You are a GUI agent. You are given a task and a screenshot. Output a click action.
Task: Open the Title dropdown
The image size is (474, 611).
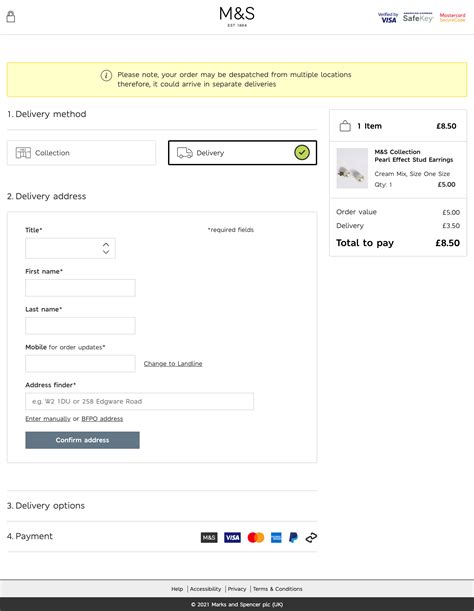[70, 248]
